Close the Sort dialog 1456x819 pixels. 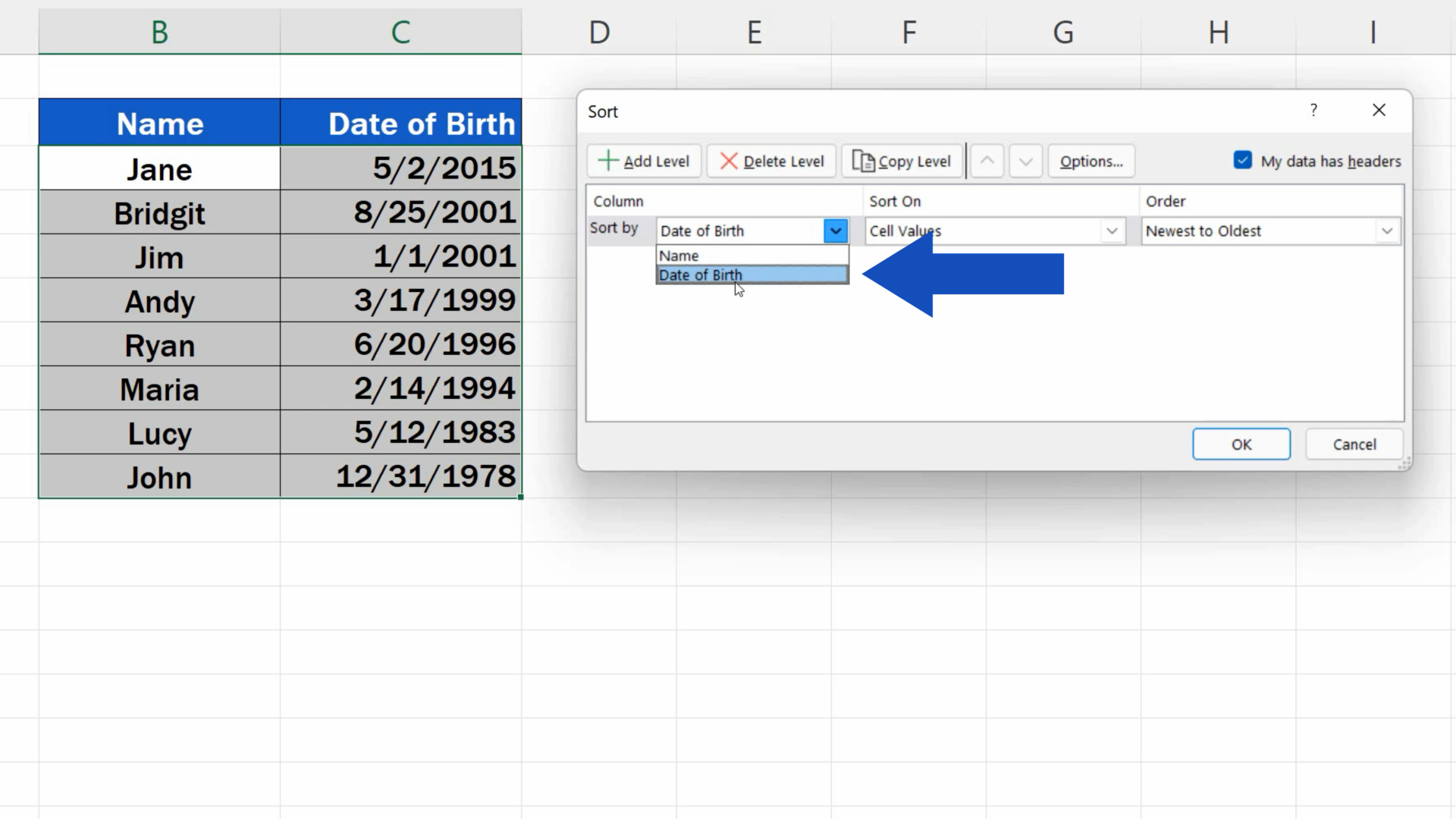[x=1379, y=110]
